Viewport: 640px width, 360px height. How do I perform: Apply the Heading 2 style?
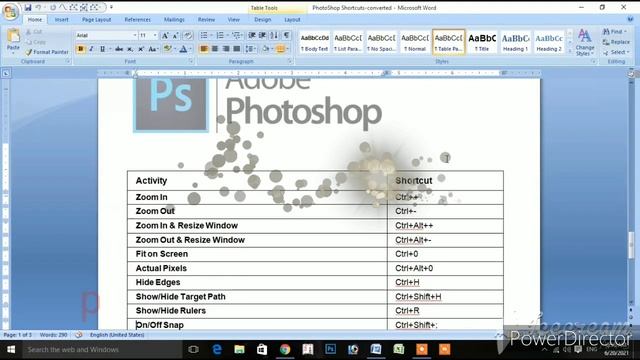click(549, 42)
